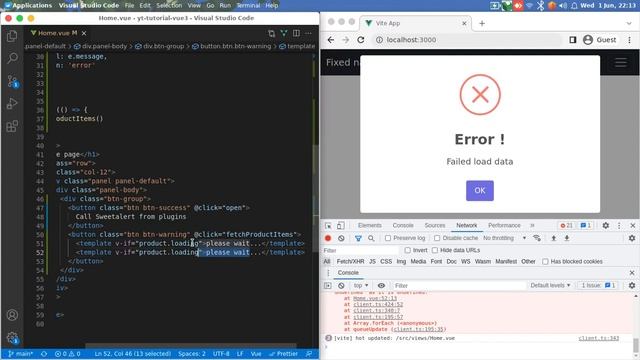Open the Accounts icon in VS Code
Viewport: 640px width, 360px height.
click(x=12, y=315)
